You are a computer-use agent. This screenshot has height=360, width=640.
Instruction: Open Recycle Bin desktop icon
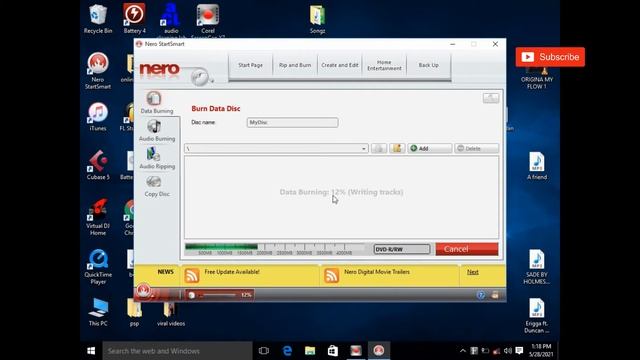coord(98,19)
